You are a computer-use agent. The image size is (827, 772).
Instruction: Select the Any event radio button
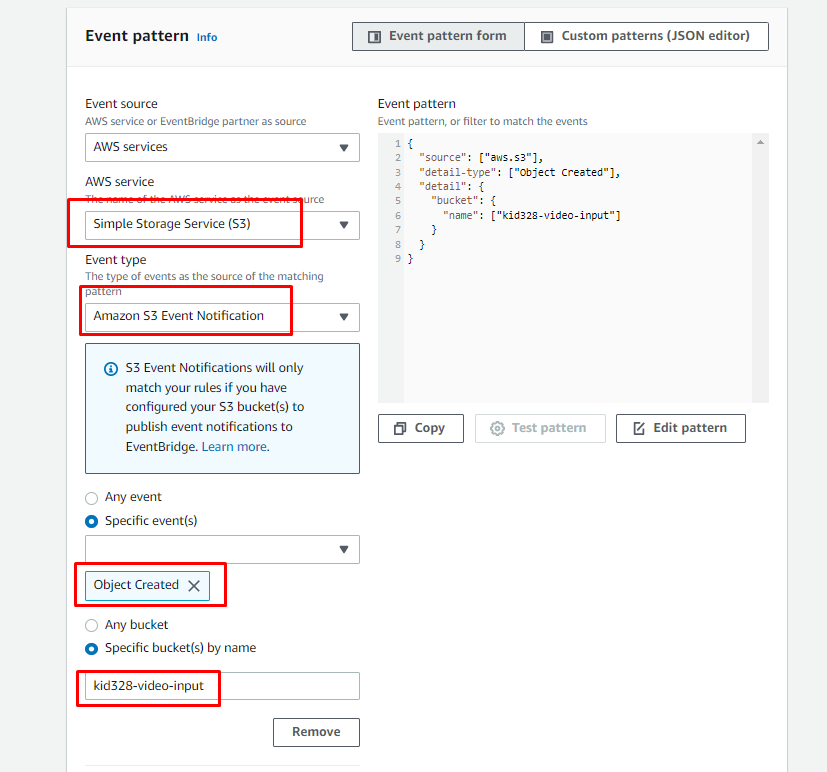(92, 497)
